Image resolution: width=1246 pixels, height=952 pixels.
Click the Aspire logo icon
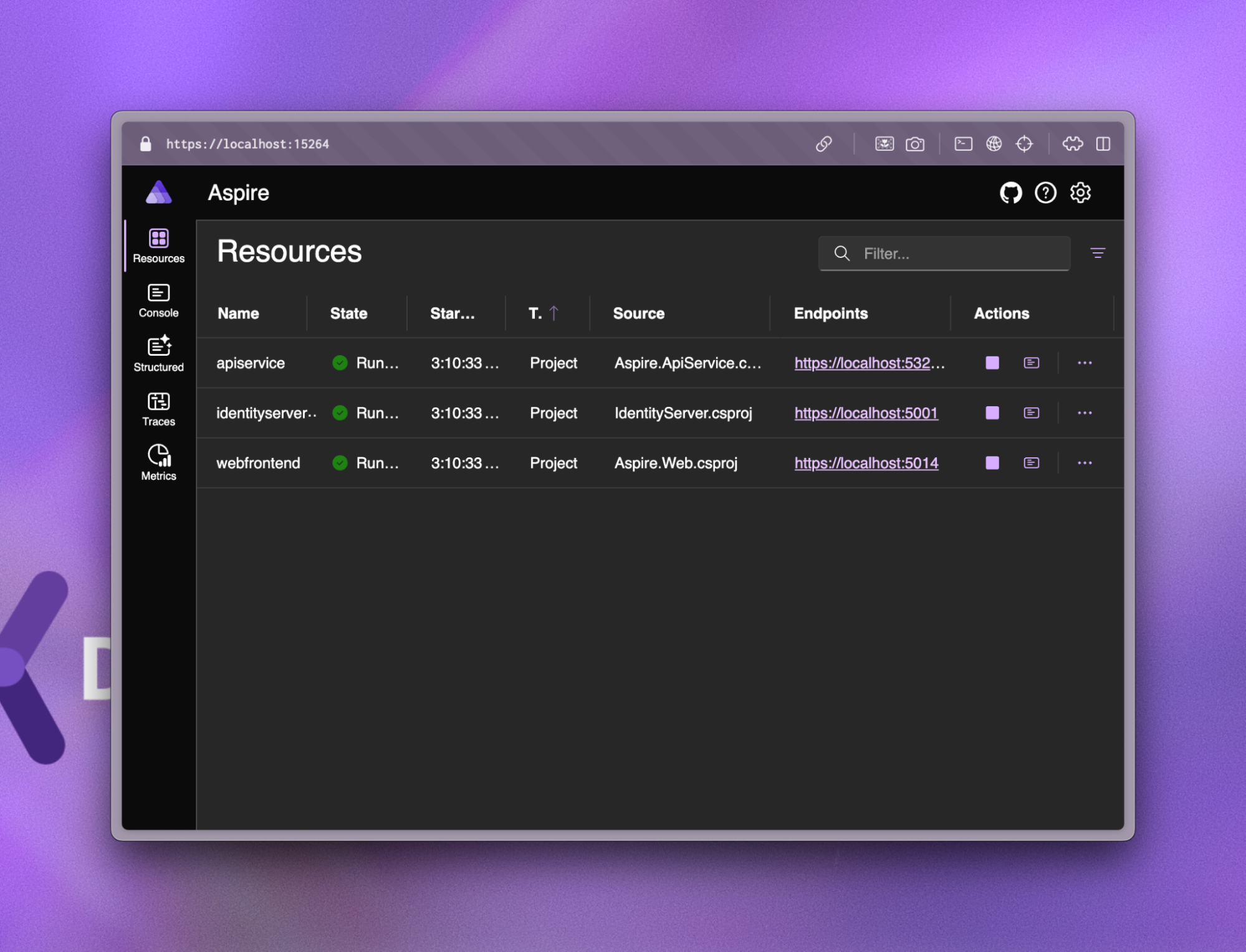158,193
